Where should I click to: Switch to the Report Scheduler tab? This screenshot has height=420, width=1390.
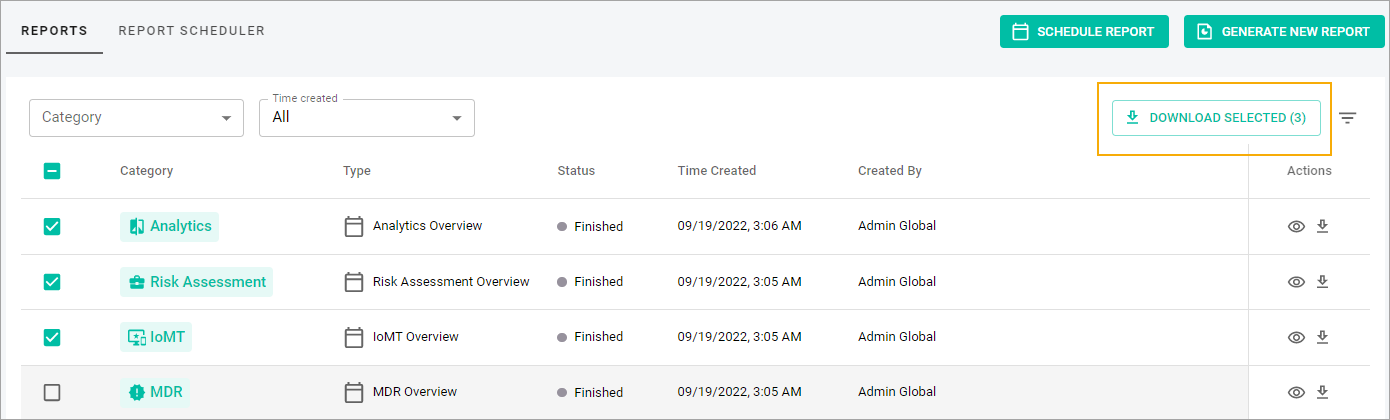pyautogui.click(x=192, y=31)
